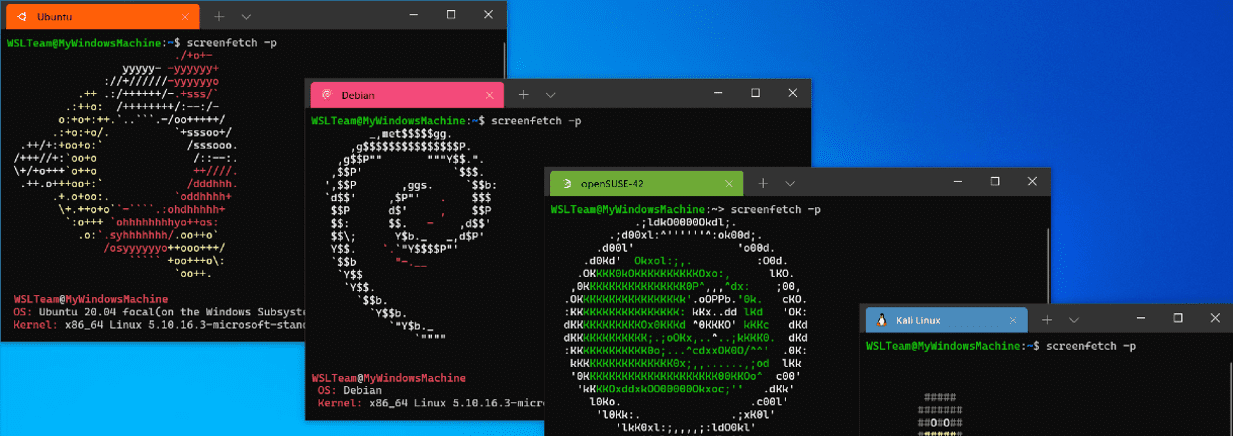Click the Debian swirl tab icon

click(x=326, y=95)
